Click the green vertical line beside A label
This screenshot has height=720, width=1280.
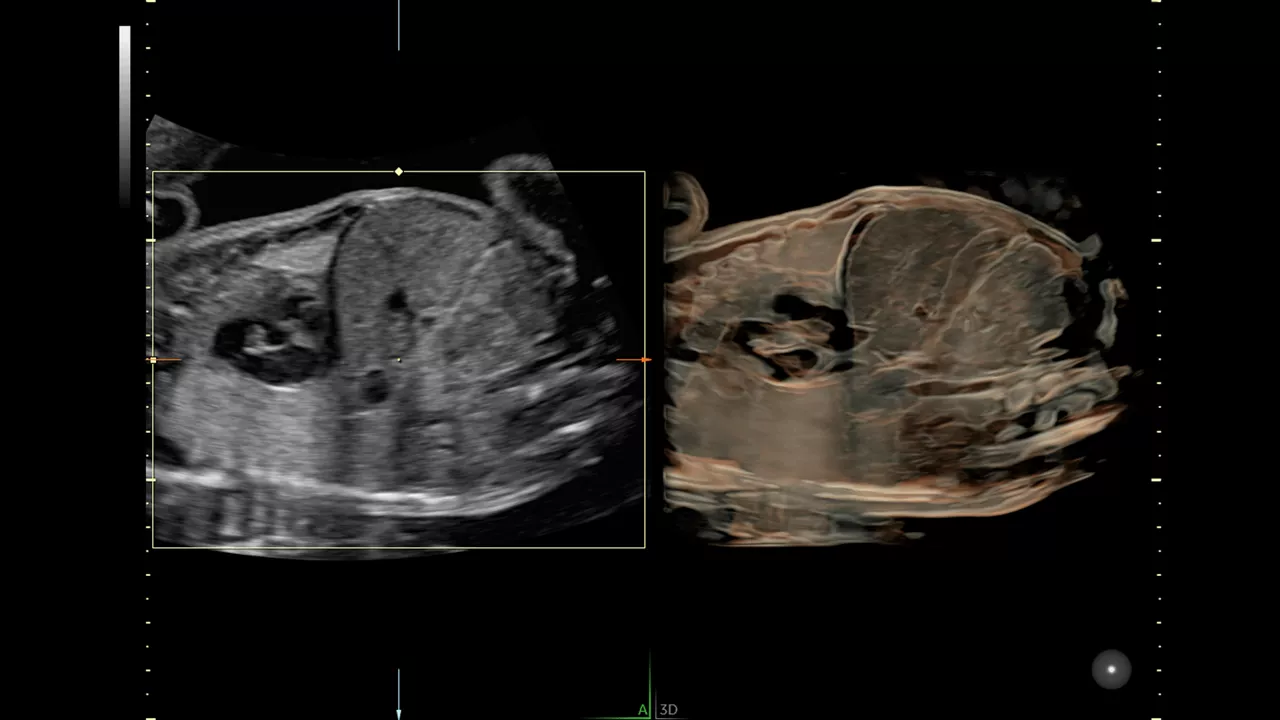651,686
